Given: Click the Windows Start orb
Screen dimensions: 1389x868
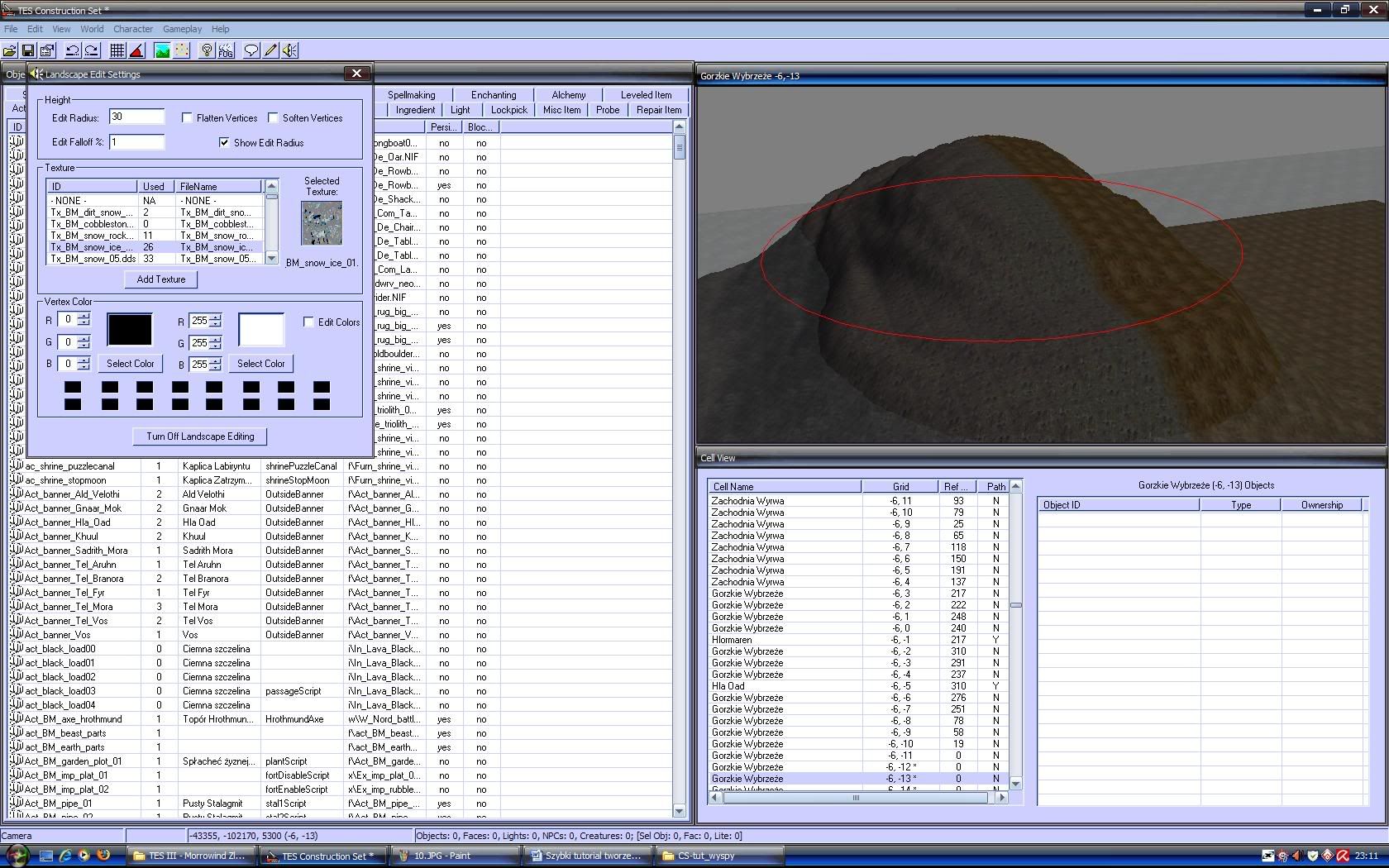Looking at the screenshot, I should pos(17,856).
